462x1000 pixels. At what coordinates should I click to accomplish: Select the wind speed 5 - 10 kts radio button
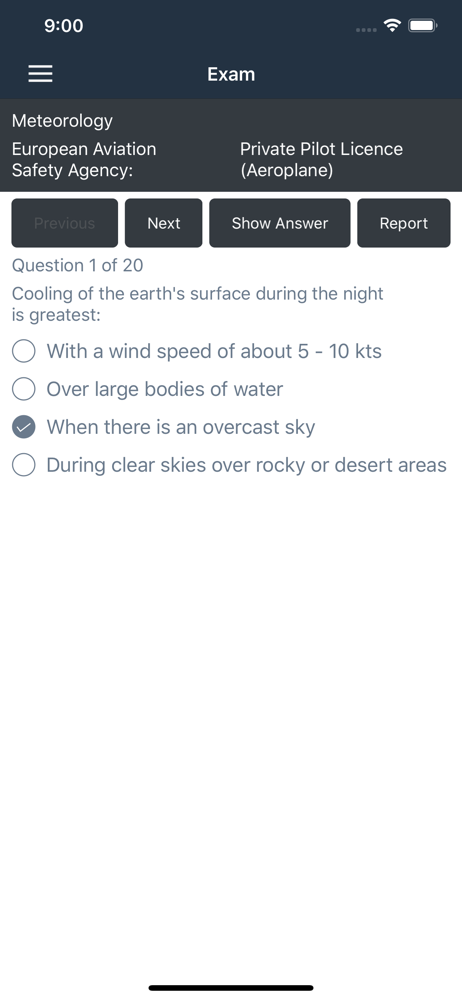[24, 351]
